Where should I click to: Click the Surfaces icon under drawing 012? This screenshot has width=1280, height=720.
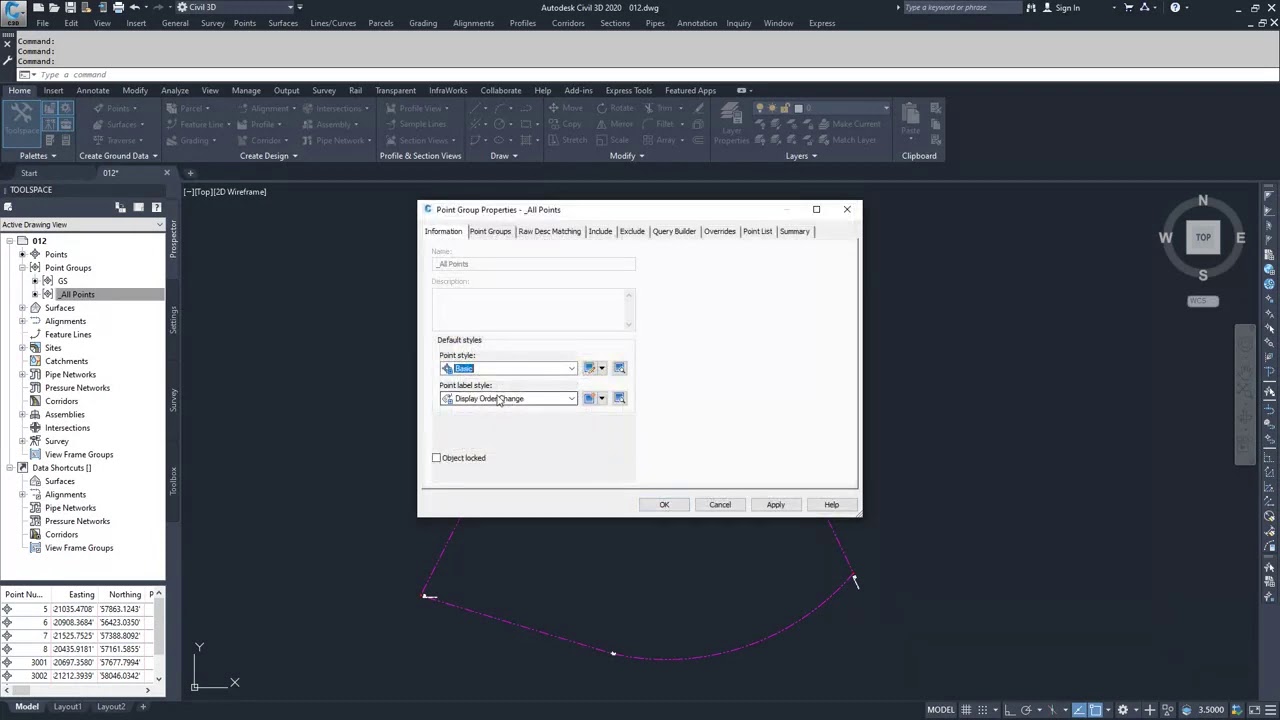coord(35,308)
